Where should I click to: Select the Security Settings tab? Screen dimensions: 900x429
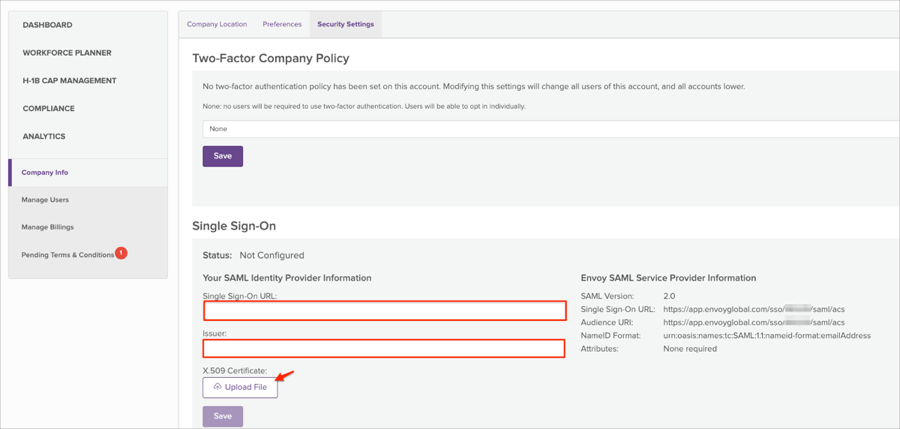pos(345,24)
